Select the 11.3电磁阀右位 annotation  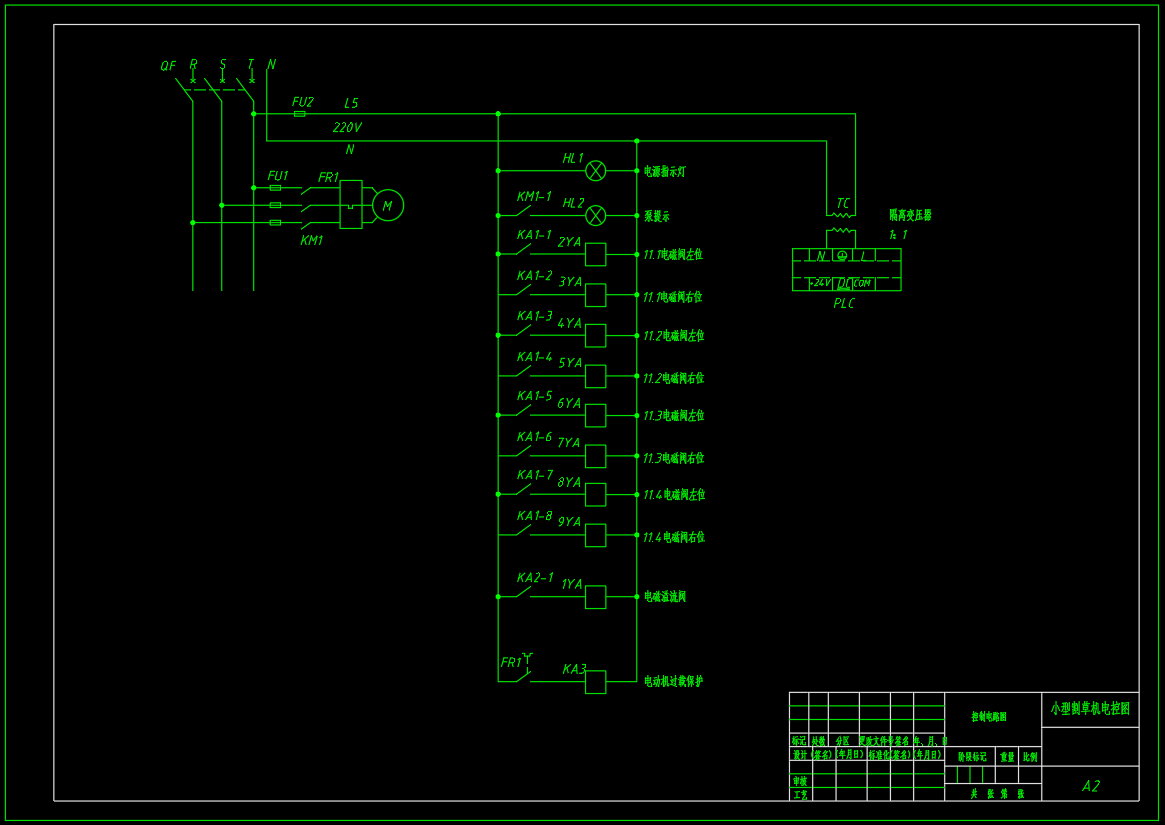pyautogui.click(x=674, y=458)
